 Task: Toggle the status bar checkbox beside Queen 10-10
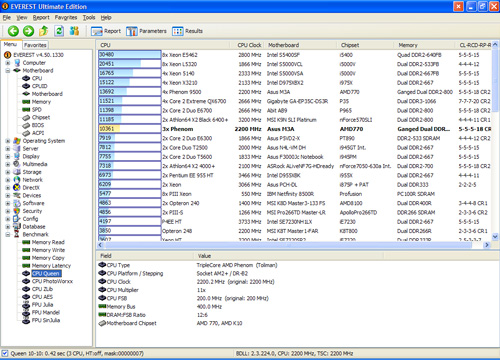[5, 353]
